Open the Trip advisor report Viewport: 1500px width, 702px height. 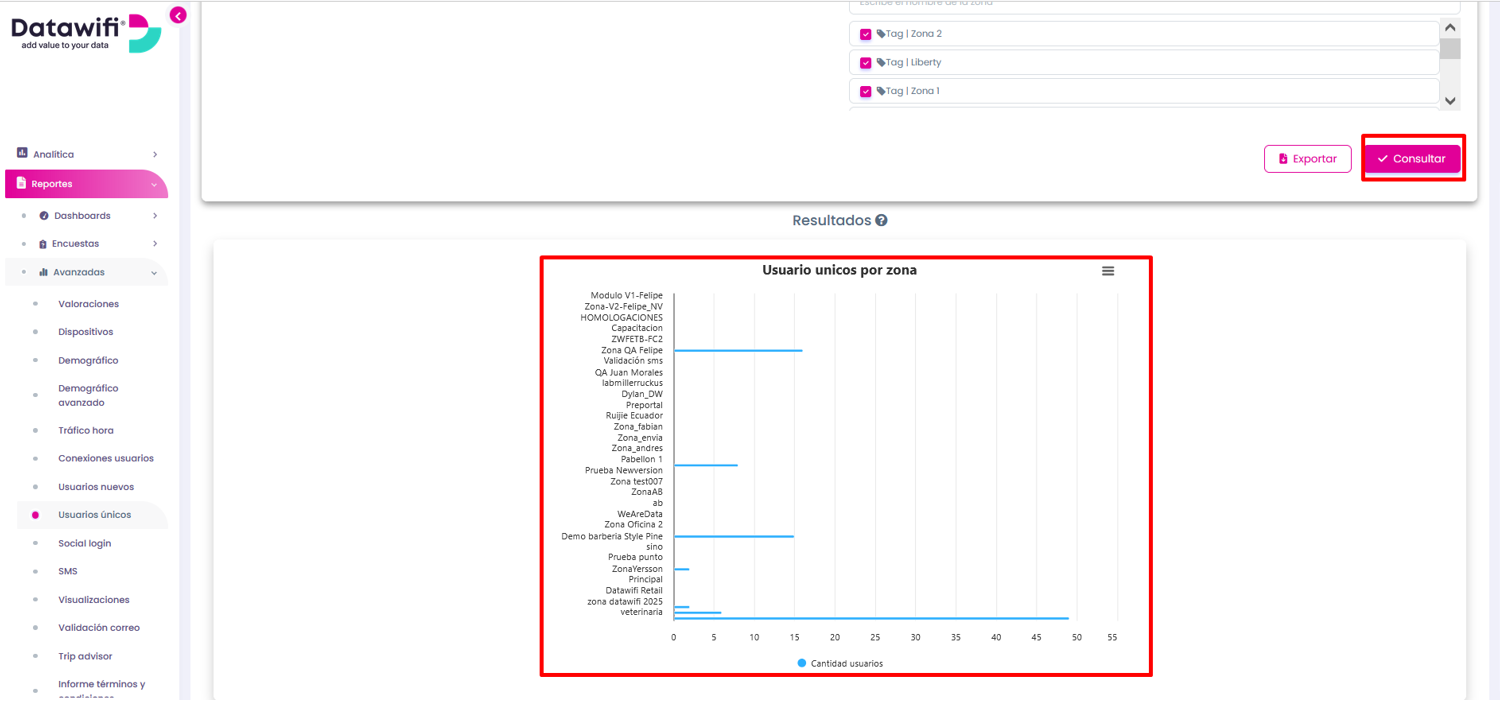85,656
